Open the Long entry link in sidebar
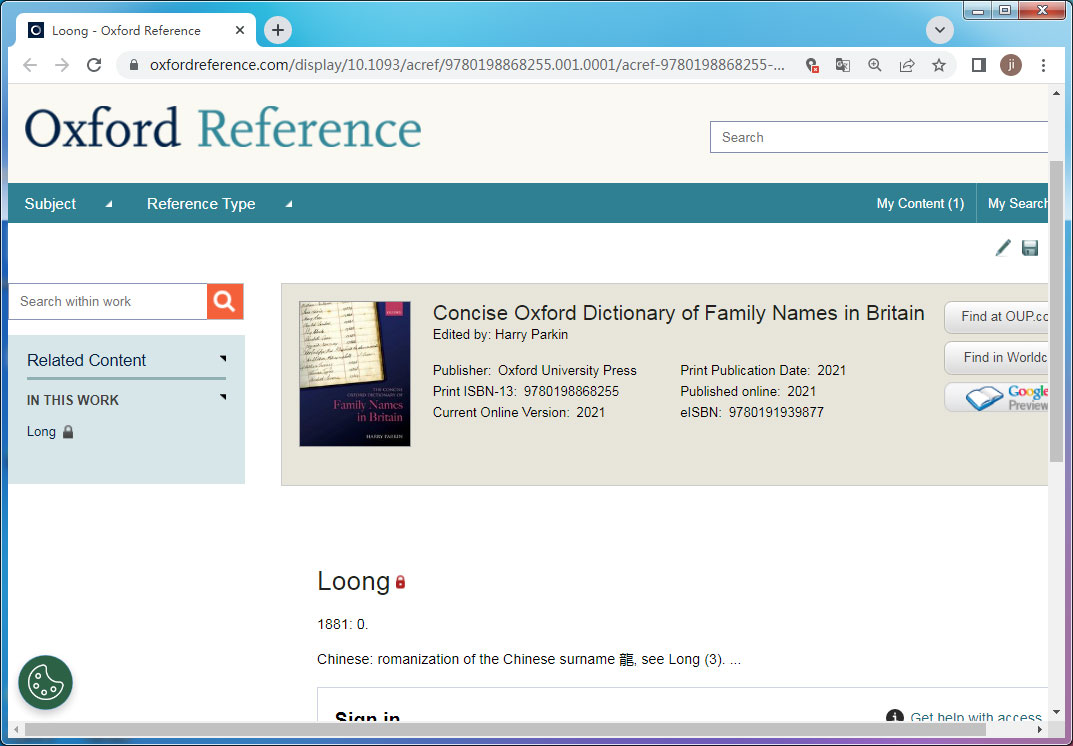Image resolution: width=1073 pixels, height=746 pixels. [x=41, y=432]
